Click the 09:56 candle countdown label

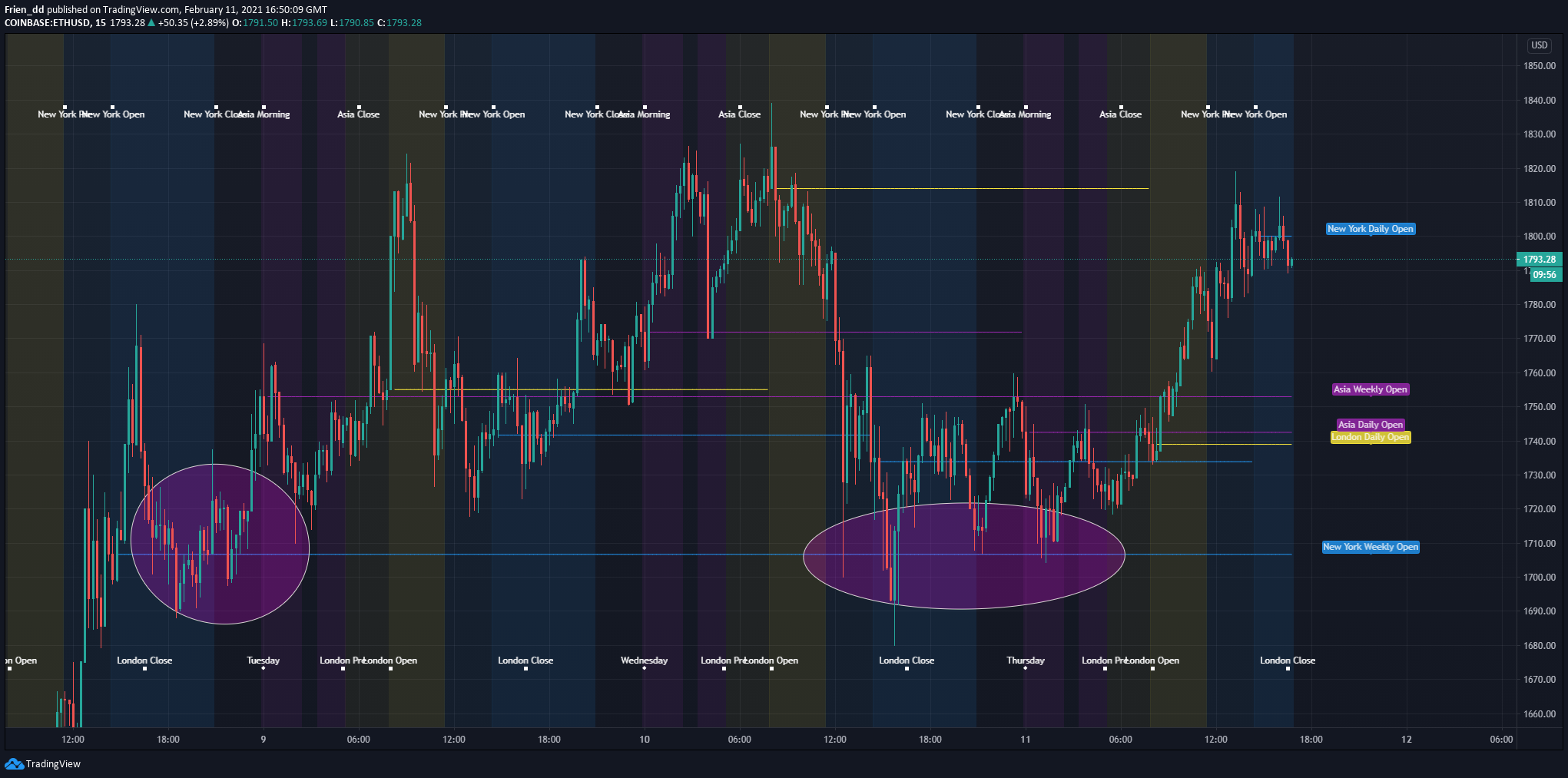pyautogui.click(x=1544, y=275)
